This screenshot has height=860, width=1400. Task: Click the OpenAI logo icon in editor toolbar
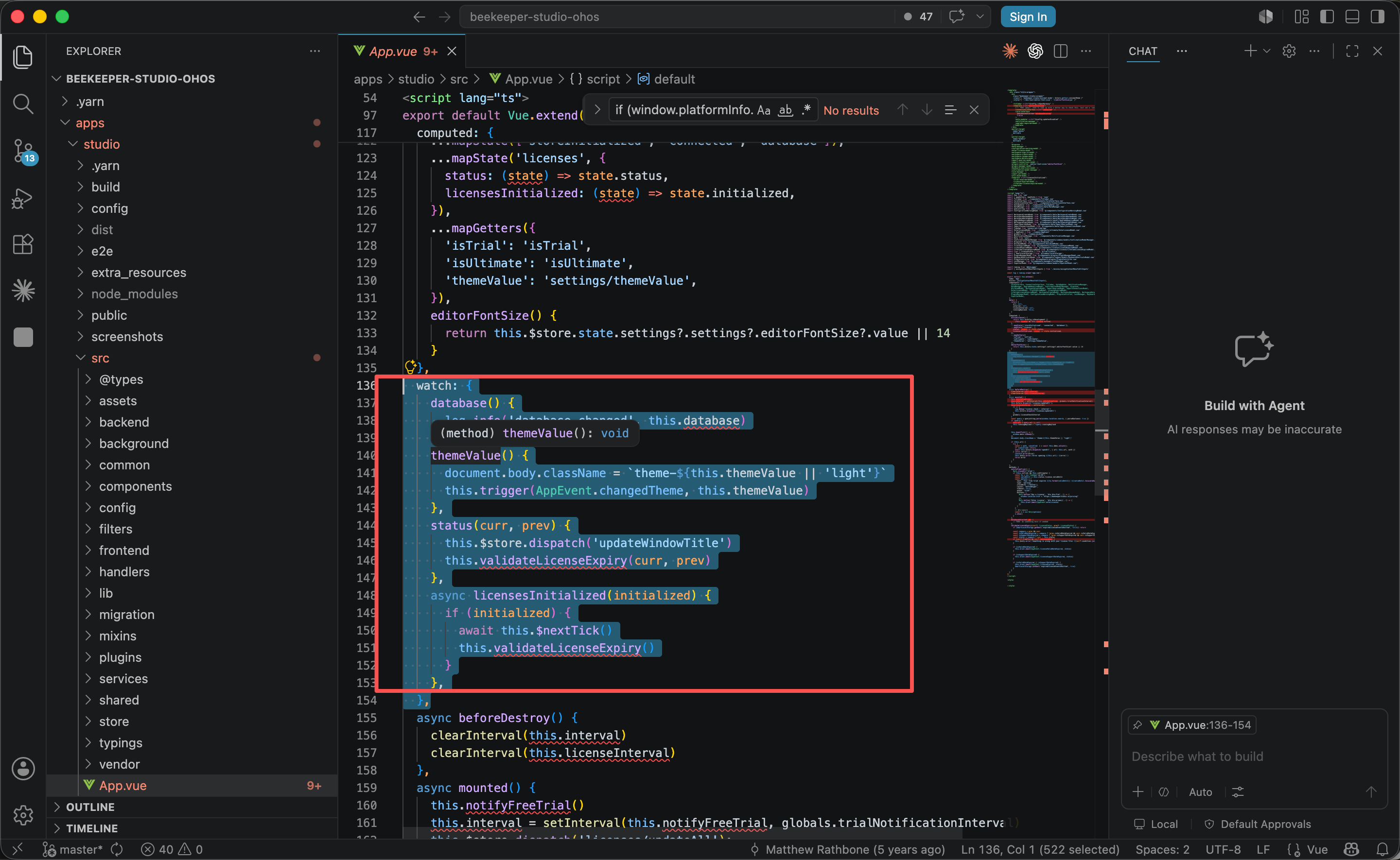(x=1035, y=51)
